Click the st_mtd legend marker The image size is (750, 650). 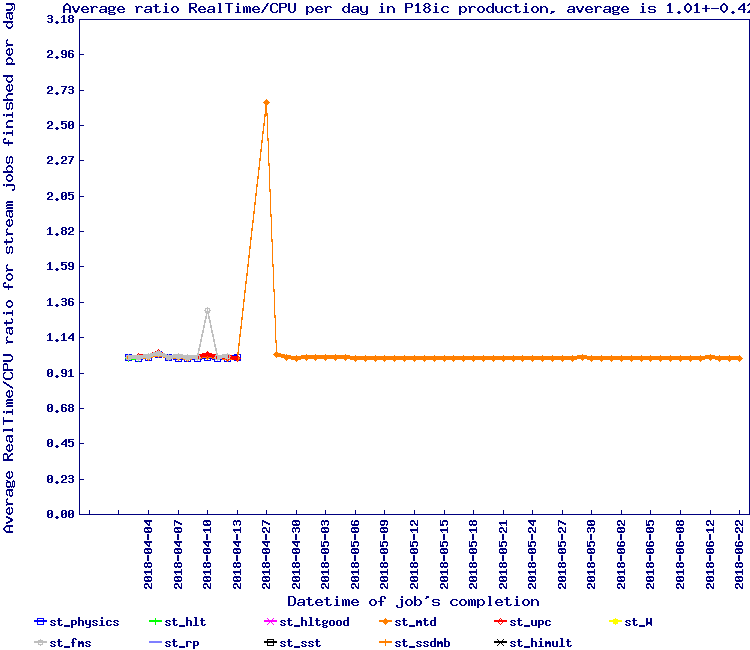pos(385,622)
